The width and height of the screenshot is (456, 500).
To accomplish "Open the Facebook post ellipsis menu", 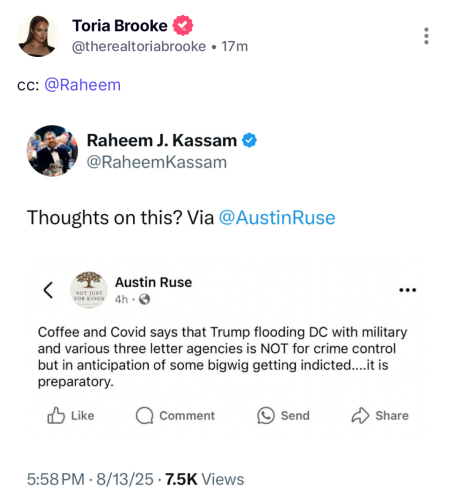I will (408, 290).
